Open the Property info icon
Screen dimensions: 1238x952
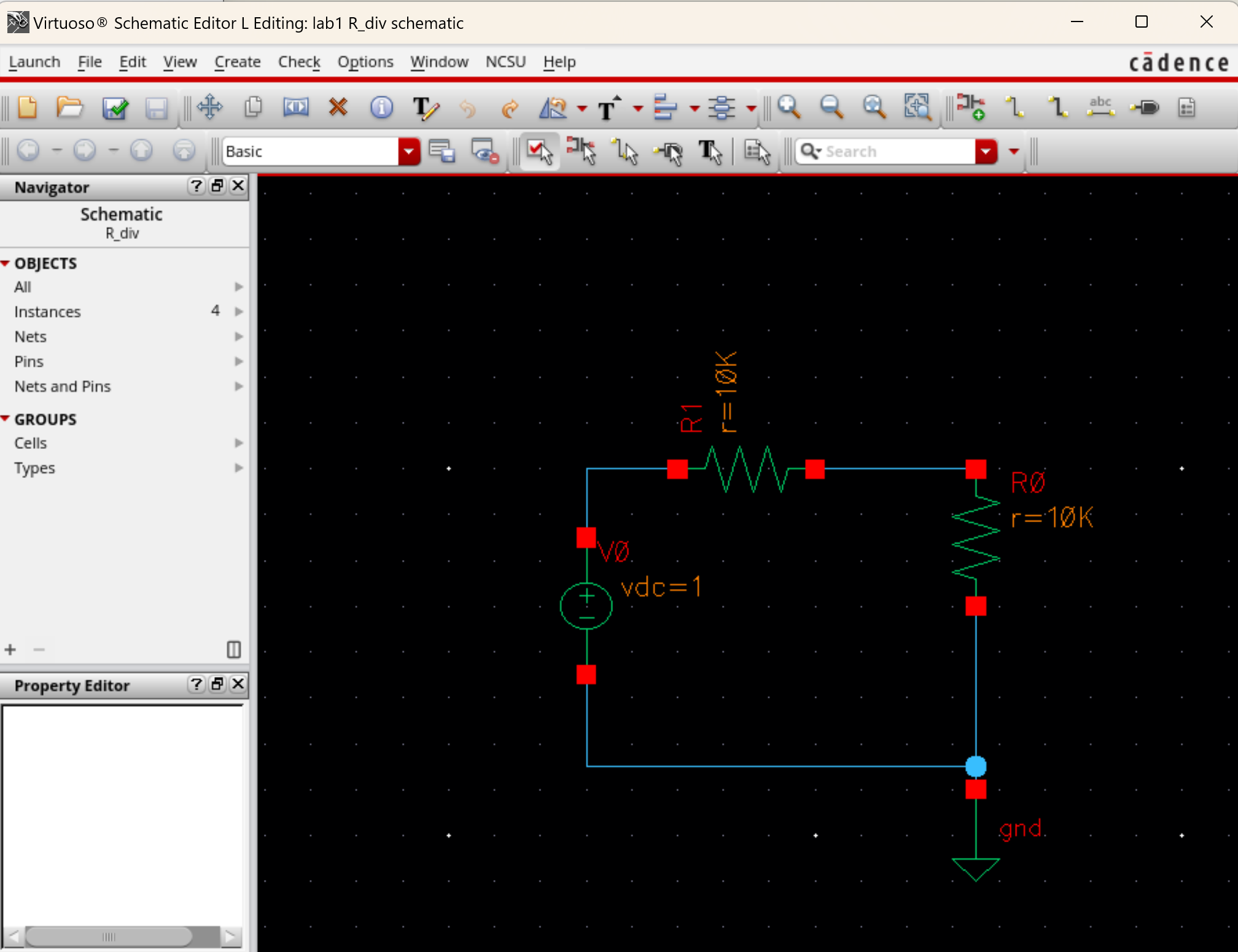381,107
